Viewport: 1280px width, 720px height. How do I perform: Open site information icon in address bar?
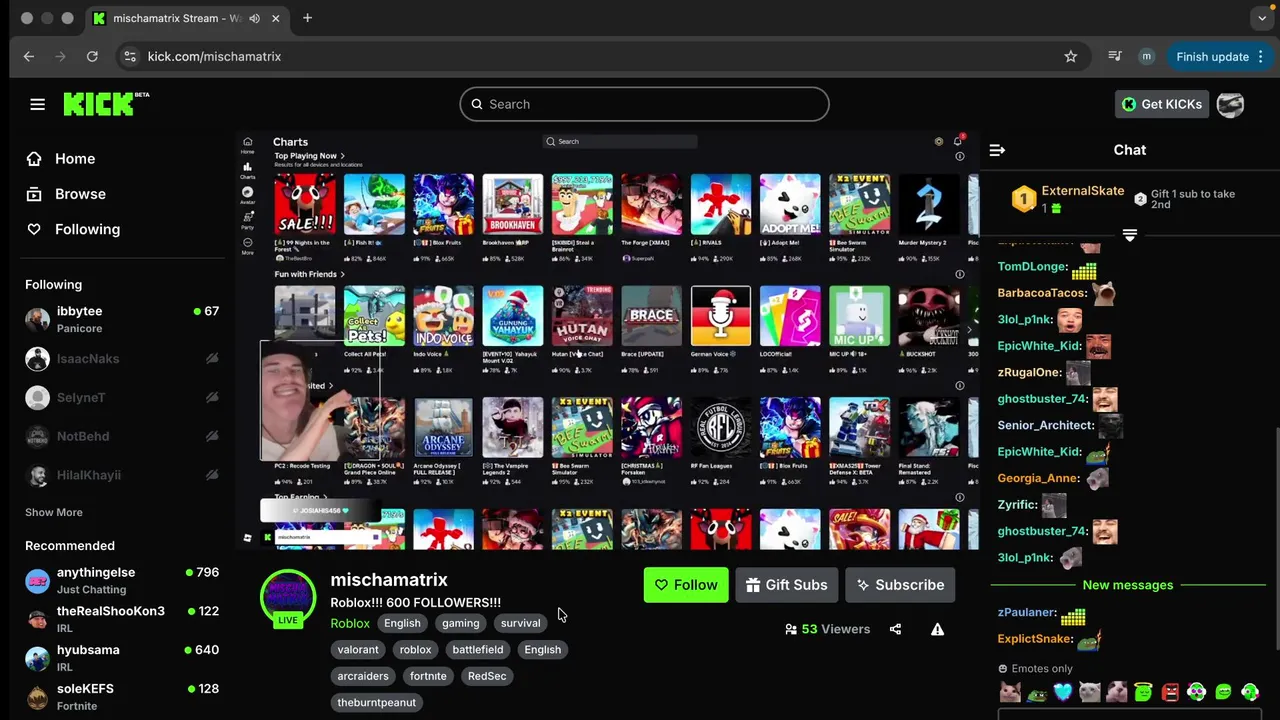pos(129,57)
